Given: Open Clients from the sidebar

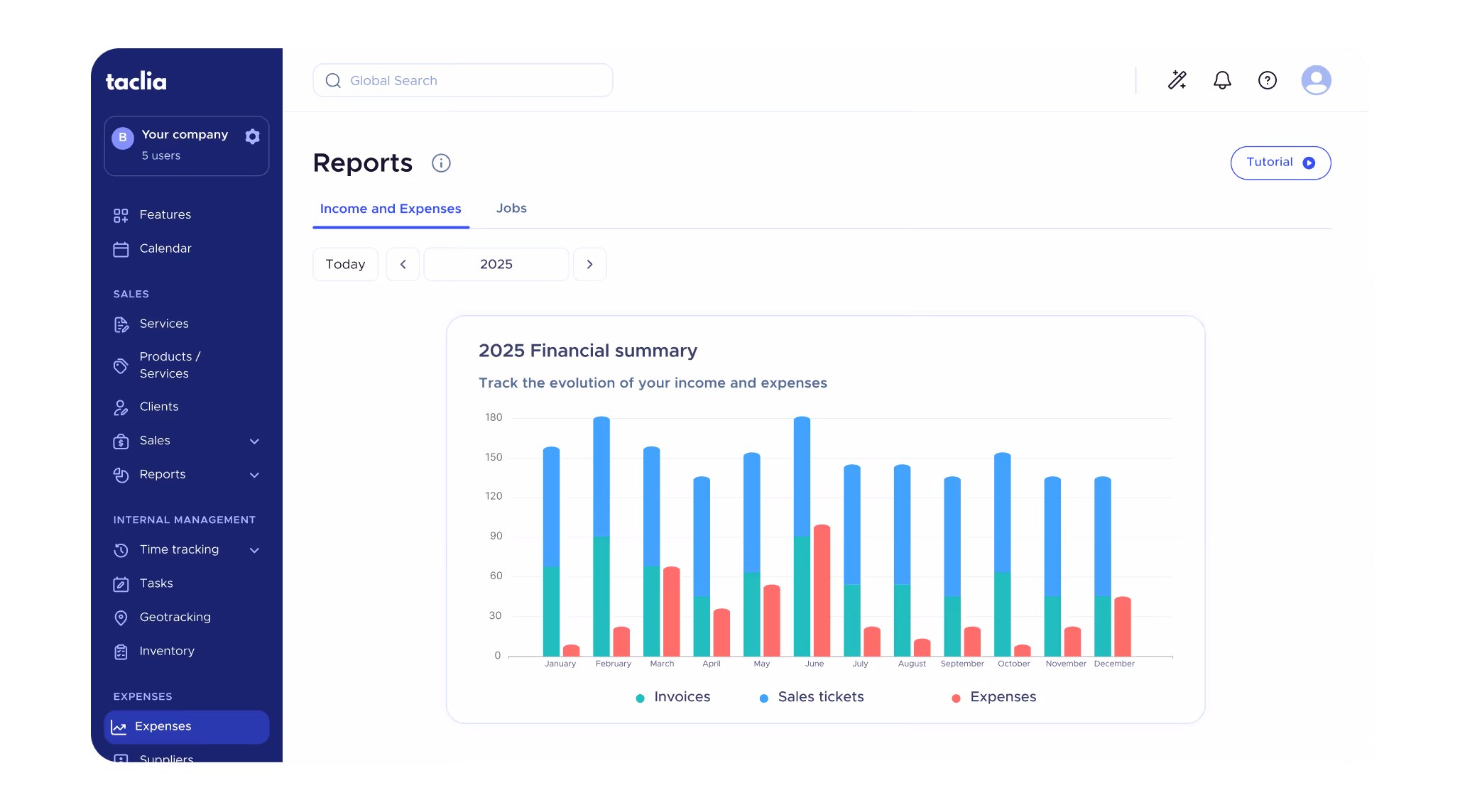Looking at the screenshot, I should [158, 406].
